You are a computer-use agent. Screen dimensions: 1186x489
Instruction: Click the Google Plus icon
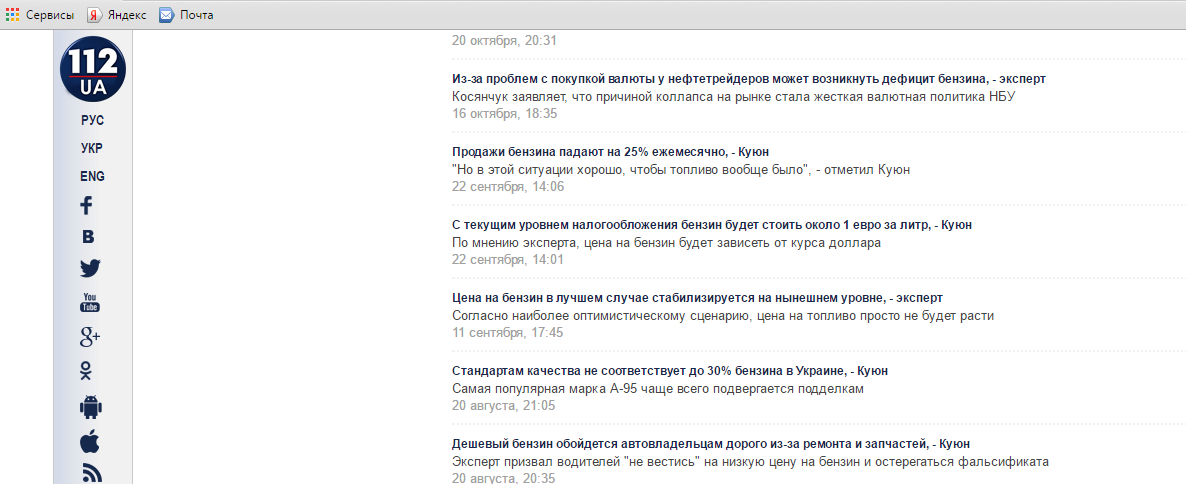[x=90, y=337]
